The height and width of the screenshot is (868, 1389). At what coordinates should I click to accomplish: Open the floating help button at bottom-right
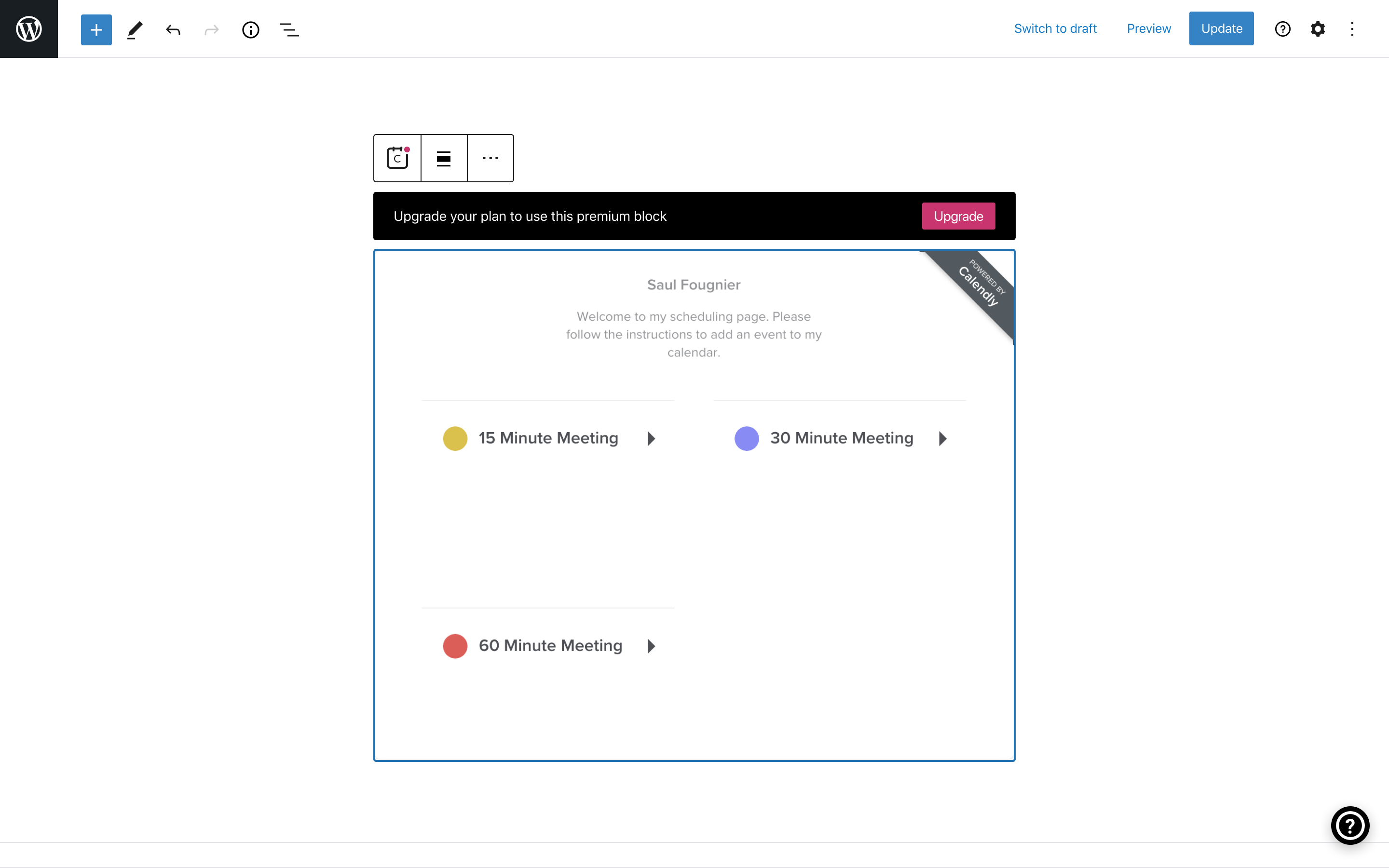coord(1350,826)
